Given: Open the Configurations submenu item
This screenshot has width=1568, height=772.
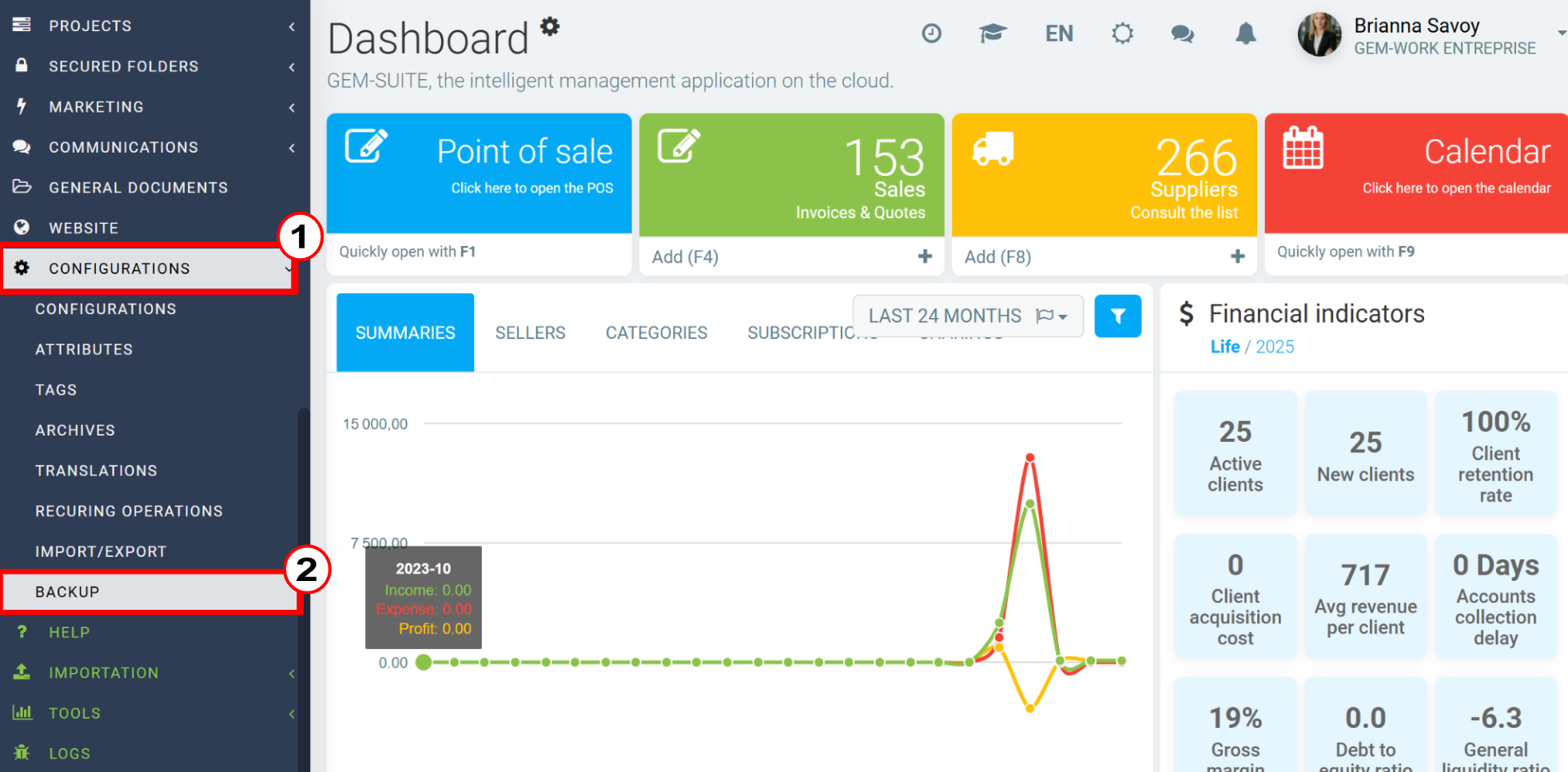Looking at the screenshot, I should pyautogui.click(x=105, y=308).
